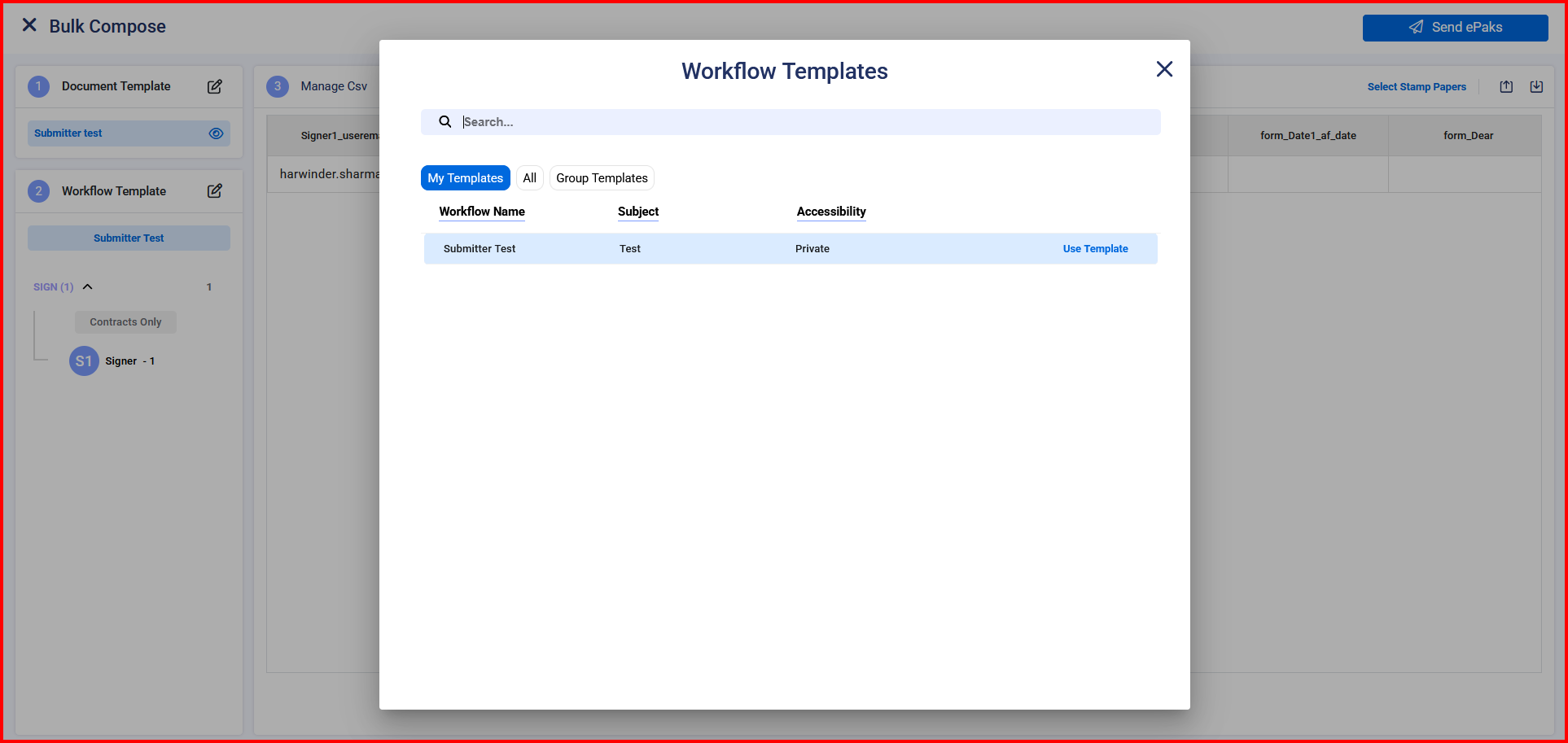Switch to All templates tab
This screenshot has height=743, width=1568.
click(529, 178)
